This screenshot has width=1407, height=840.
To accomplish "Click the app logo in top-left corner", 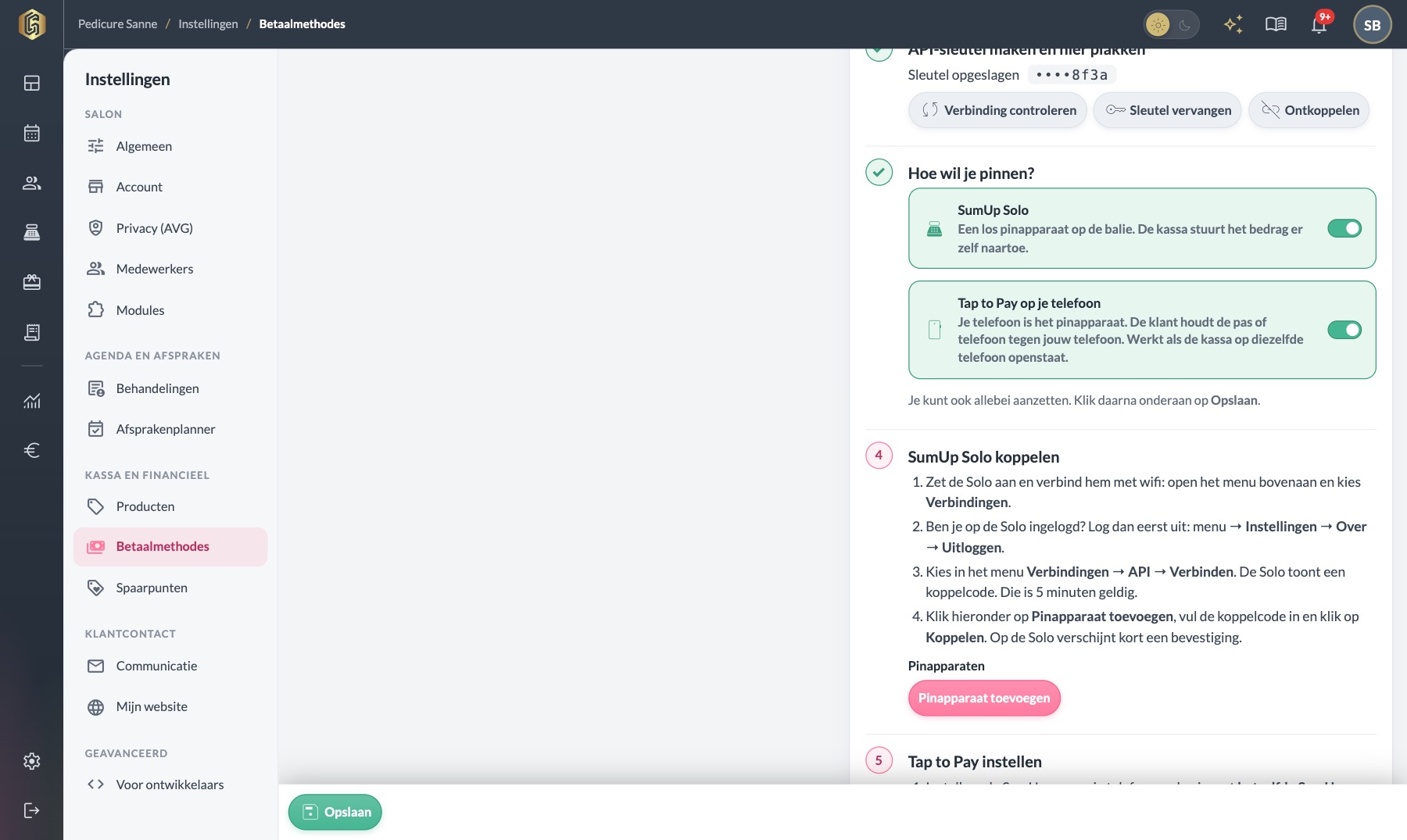I will pyautogui.click(x=32, y=24).
